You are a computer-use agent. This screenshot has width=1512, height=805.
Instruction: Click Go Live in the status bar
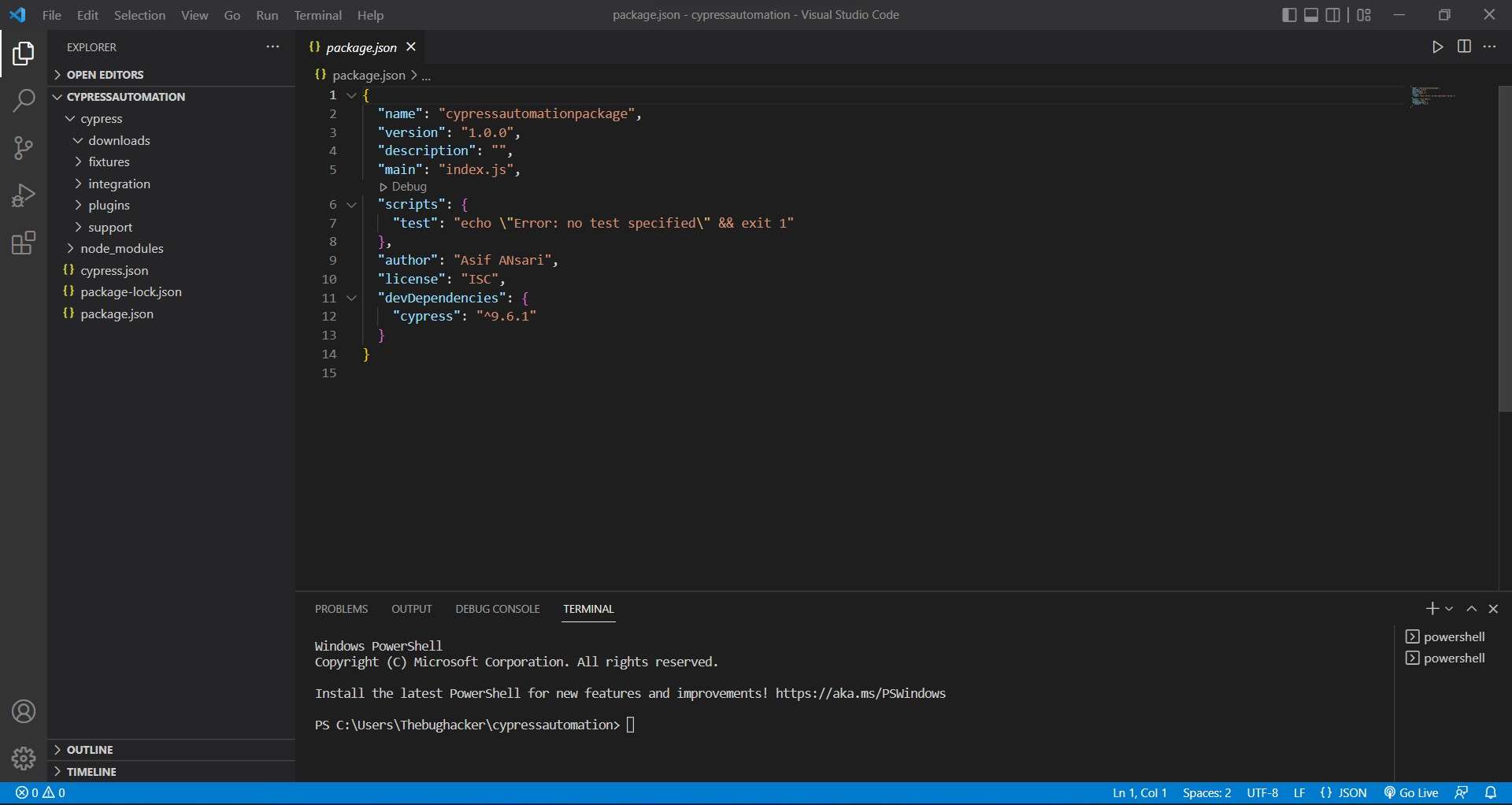click(1411, 793)
